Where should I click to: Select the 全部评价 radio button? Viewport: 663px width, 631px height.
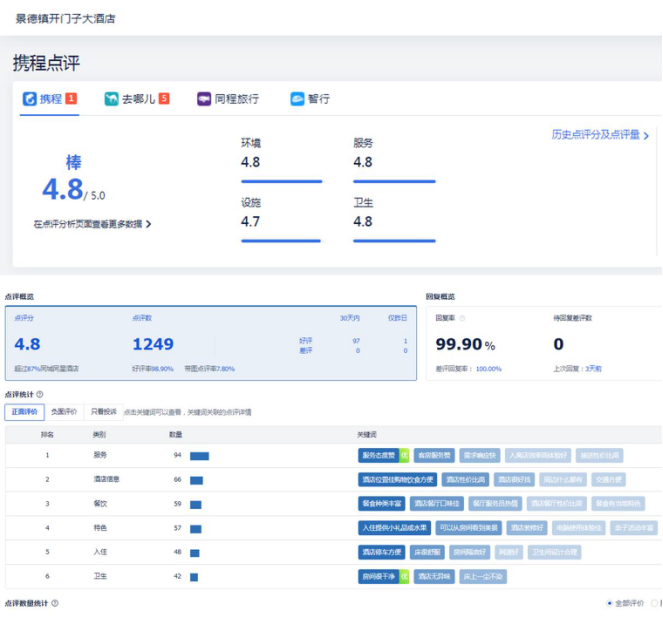coord(610,603)
